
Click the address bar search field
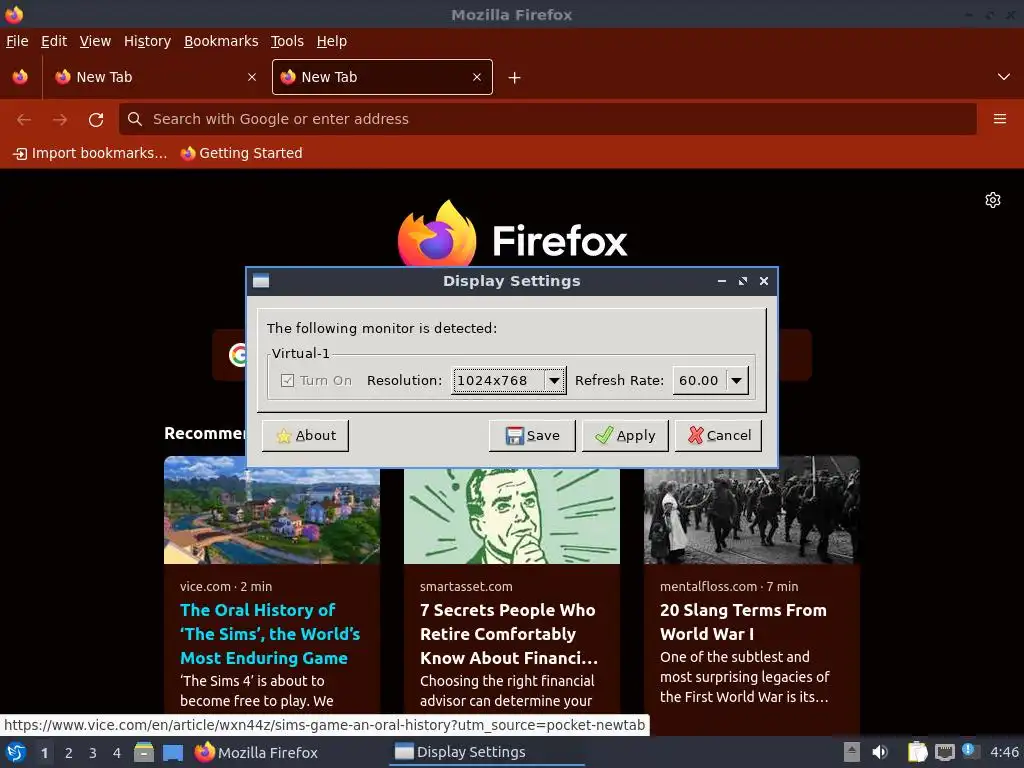[547, 119]
